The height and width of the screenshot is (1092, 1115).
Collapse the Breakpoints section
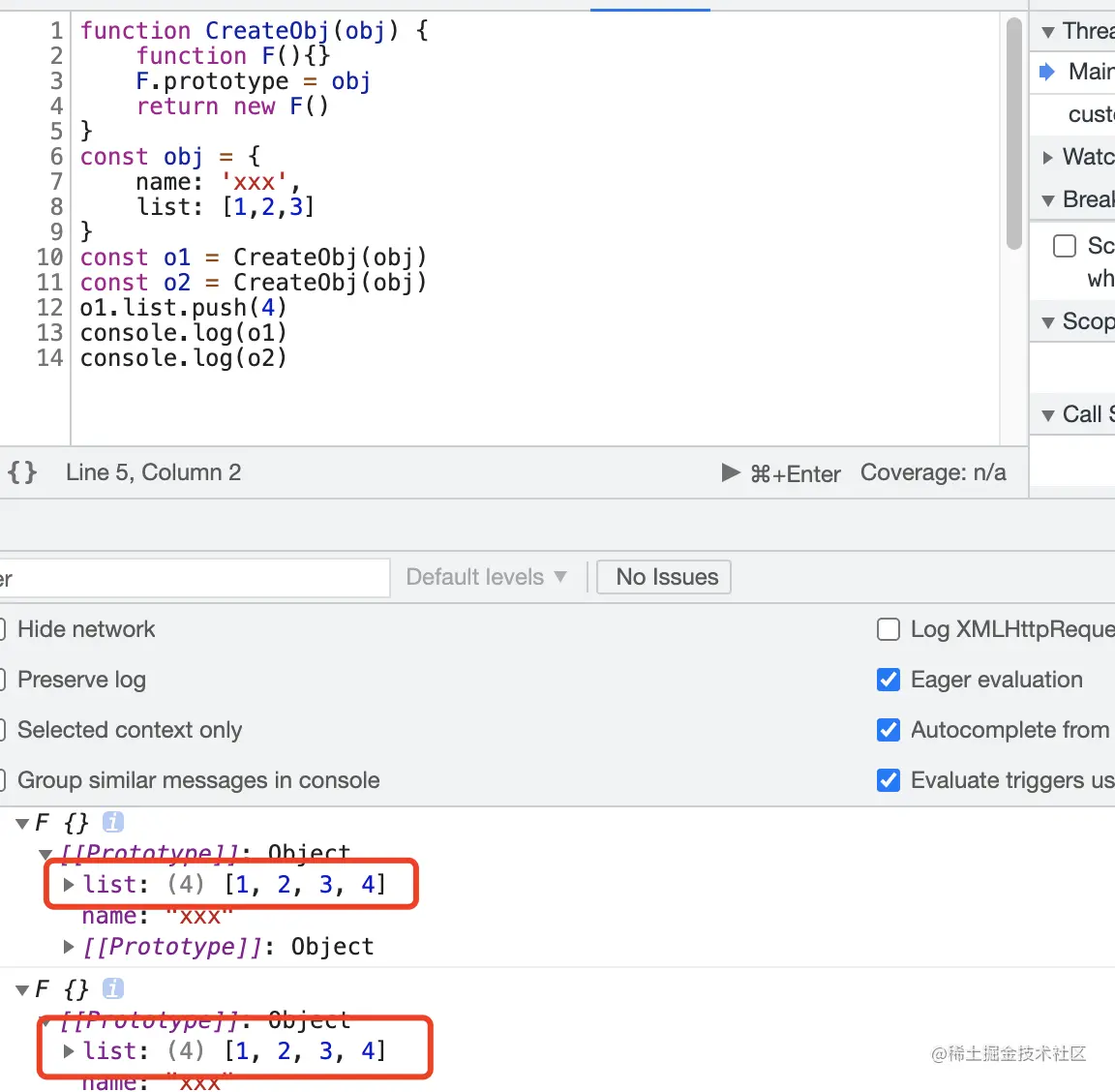tap(1047, 200)
